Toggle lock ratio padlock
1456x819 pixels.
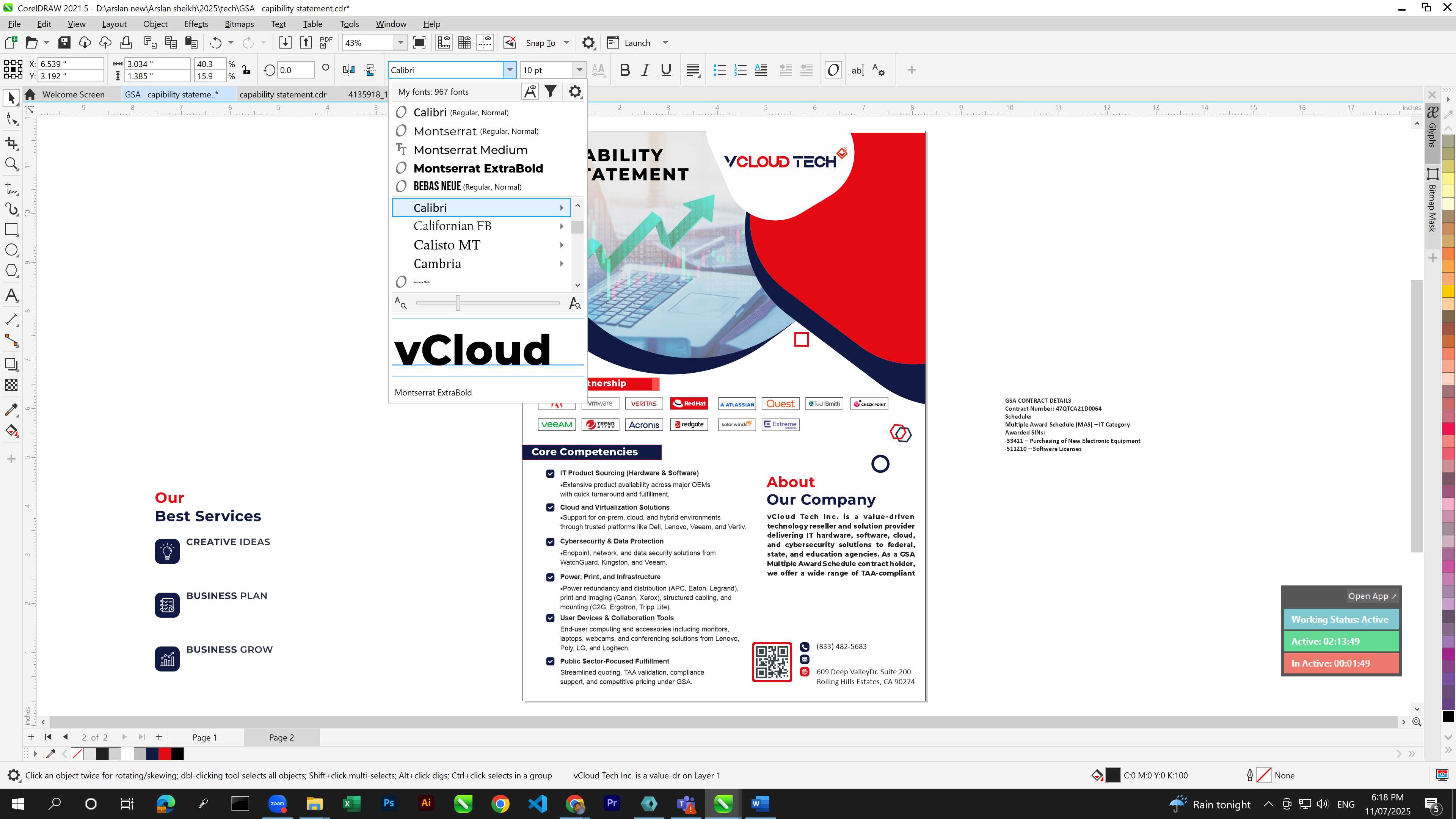pos(246,70)
